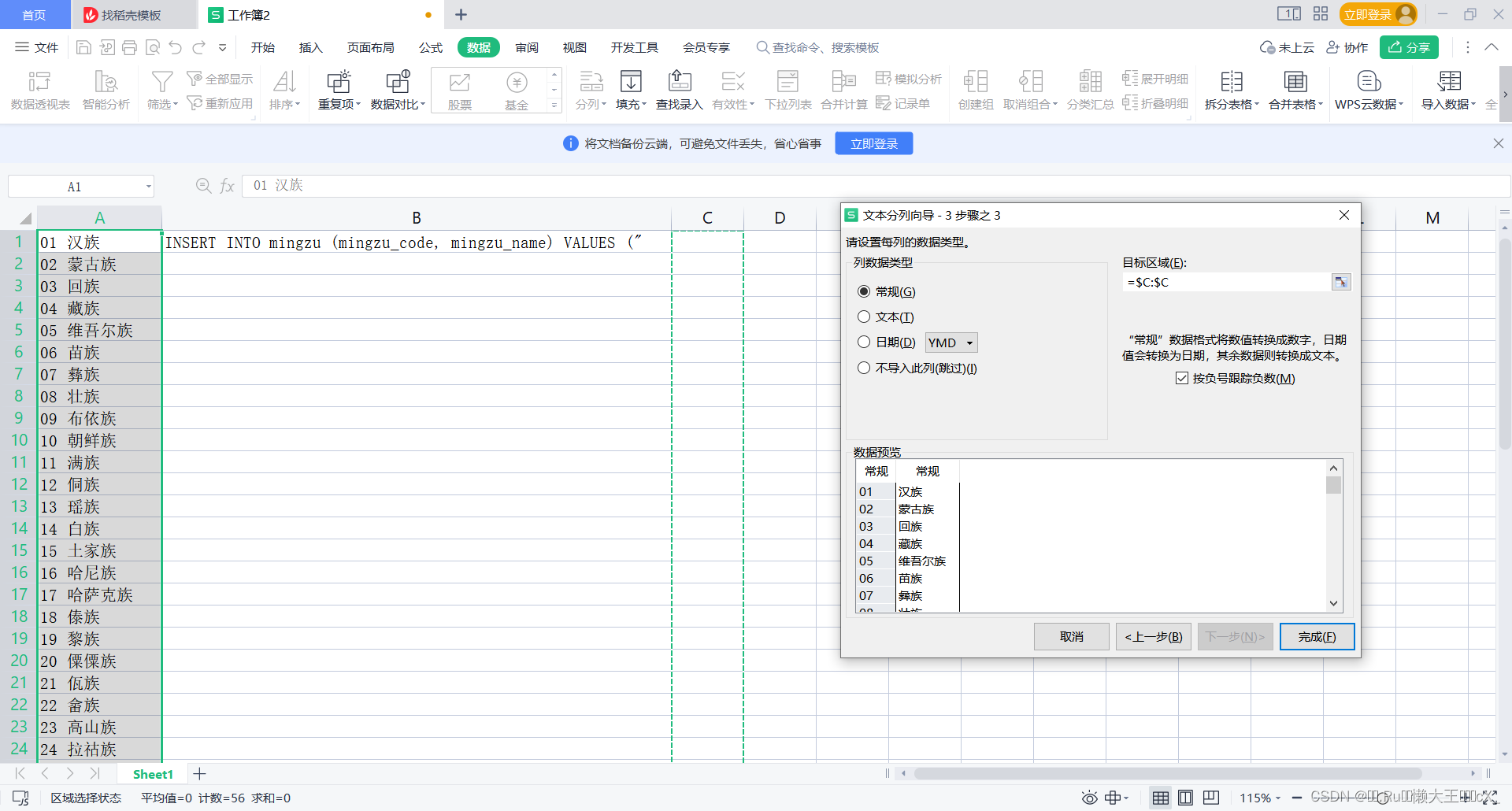Image resolution: width=1512 pixels, height=811 pixels.
Task: Open the Pivot Table (数据透视表) tool
Action: (39, 91)
